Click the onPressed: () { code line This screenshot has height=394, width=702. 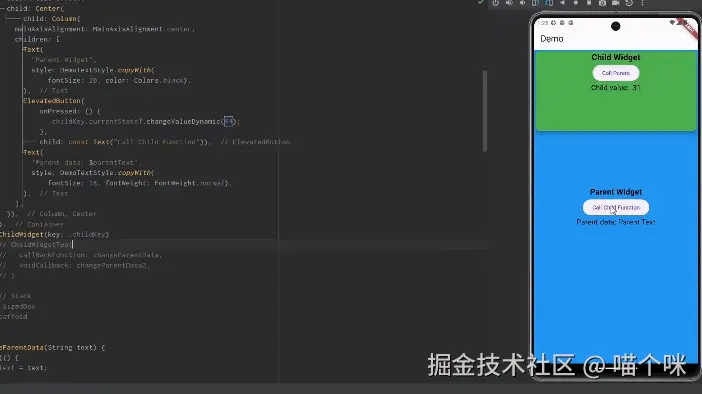pyautogui.click(x=70, y=111)
